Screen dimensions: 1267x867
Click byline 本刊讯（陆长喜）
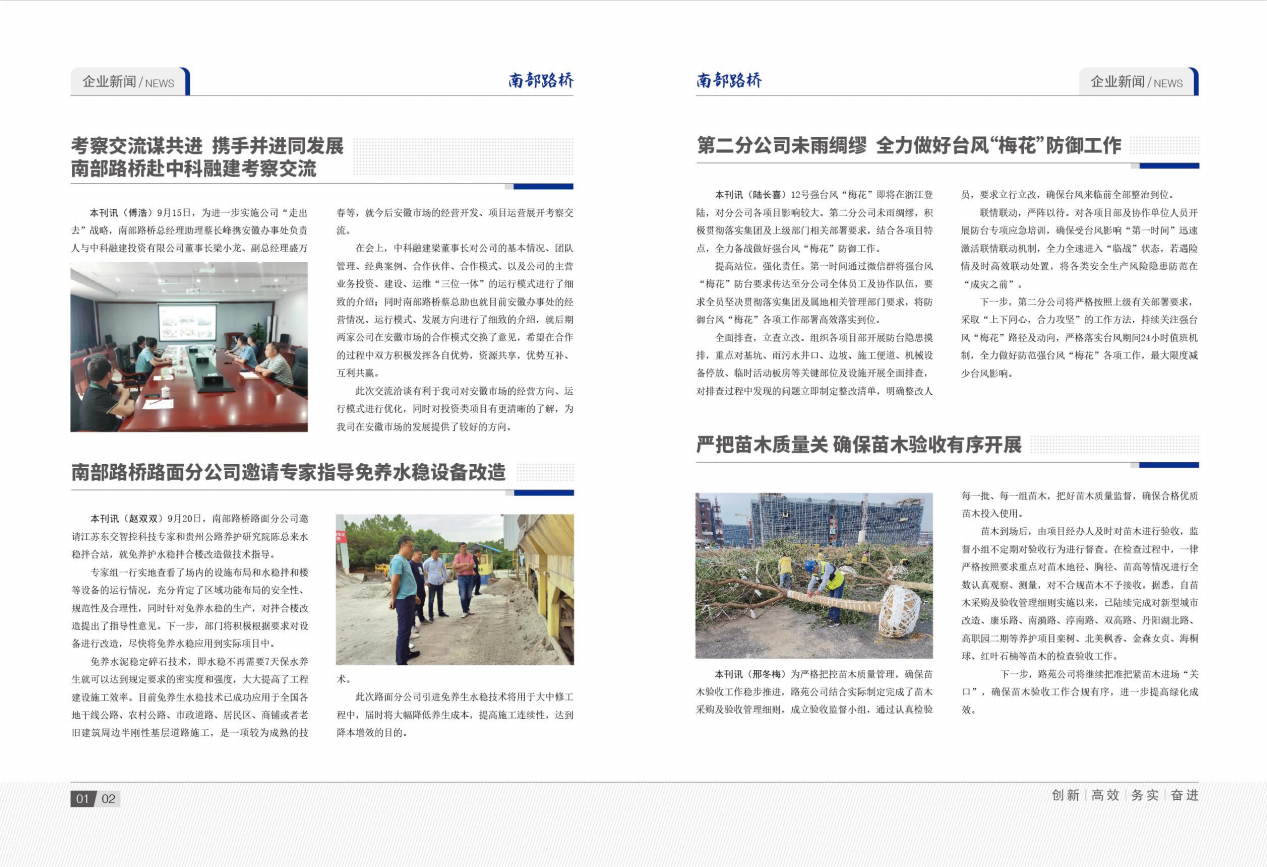point(751,194)
